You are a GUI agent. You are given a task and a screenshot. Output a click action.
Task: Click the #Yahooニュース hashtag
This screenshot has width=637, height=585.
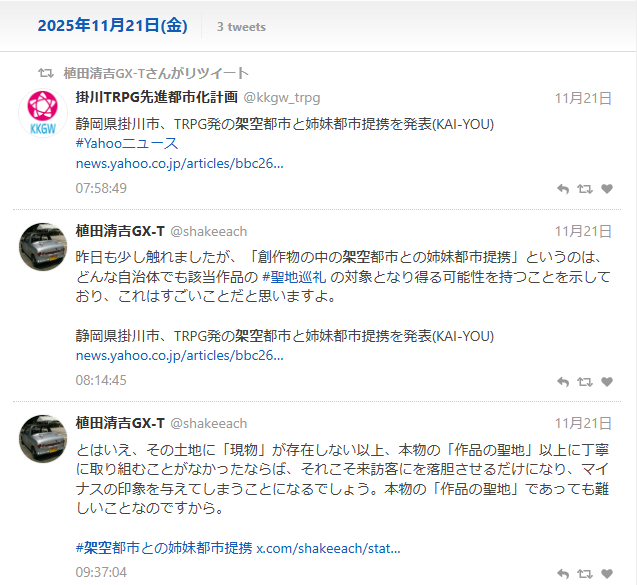point(127,143)
